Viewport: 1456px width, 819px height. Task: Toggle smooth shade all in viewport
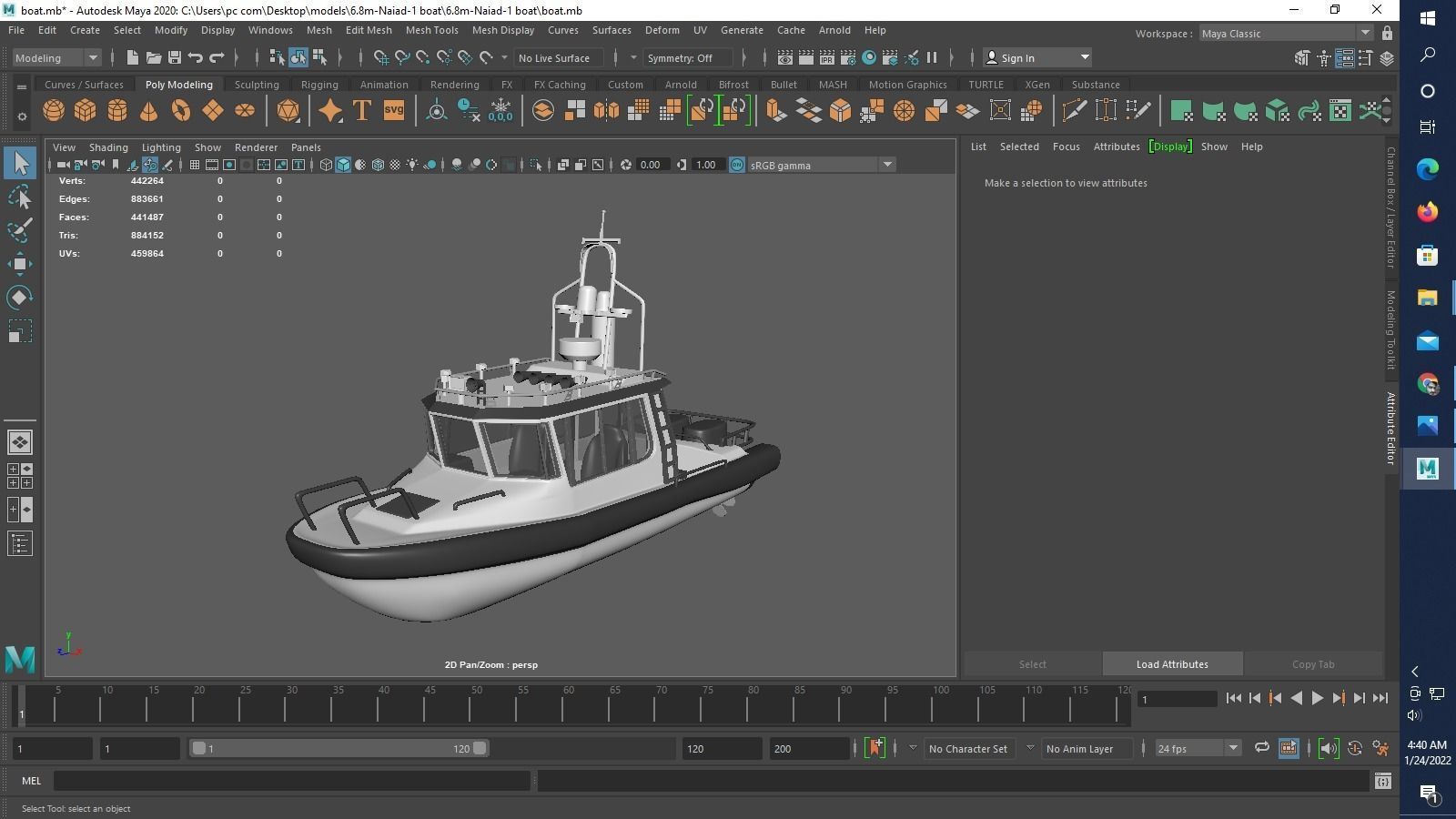pos(343,165)
